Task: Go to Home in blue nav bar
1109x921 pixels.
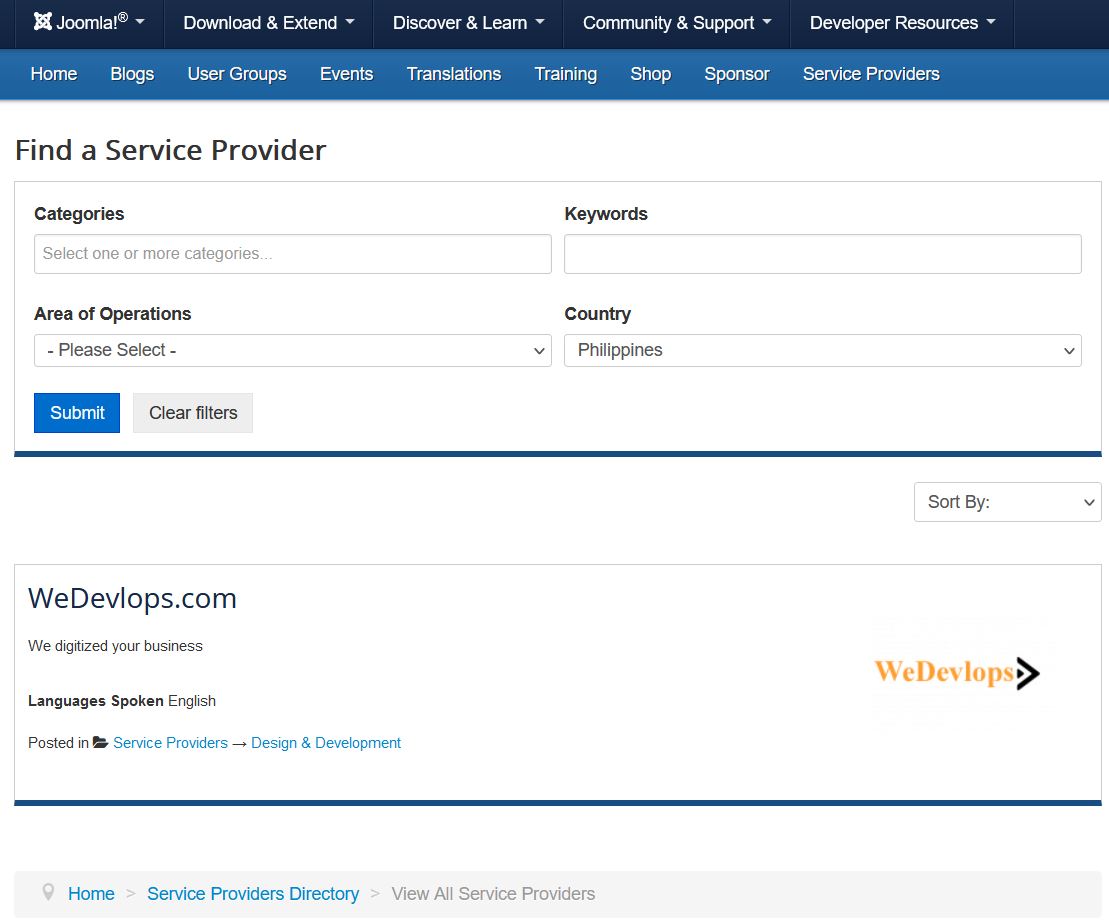Action: 54,74
